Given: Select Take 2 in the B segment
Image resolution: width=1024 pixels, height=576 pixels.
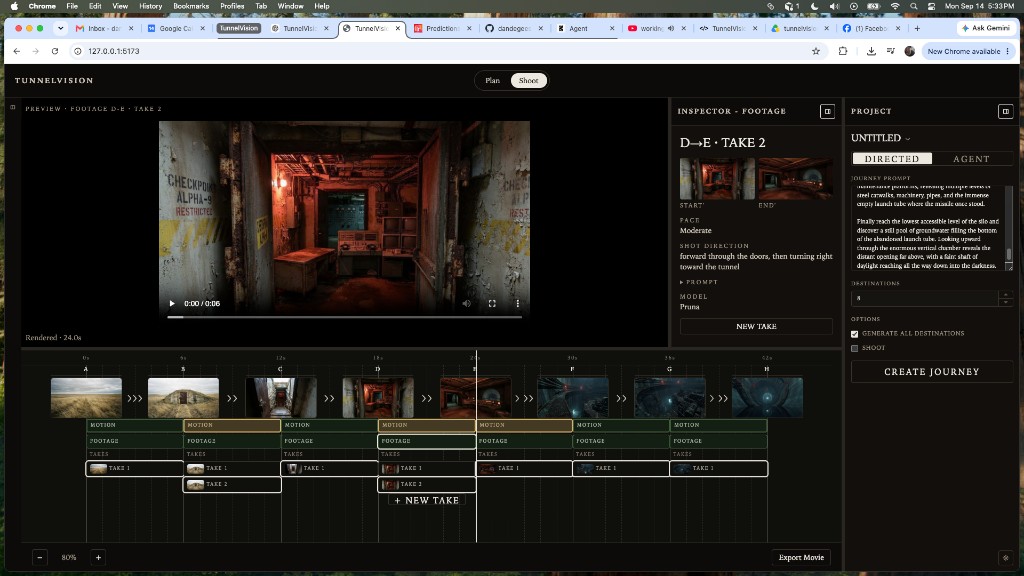Looking at the screenshot, I should click(x=232, y=485).
